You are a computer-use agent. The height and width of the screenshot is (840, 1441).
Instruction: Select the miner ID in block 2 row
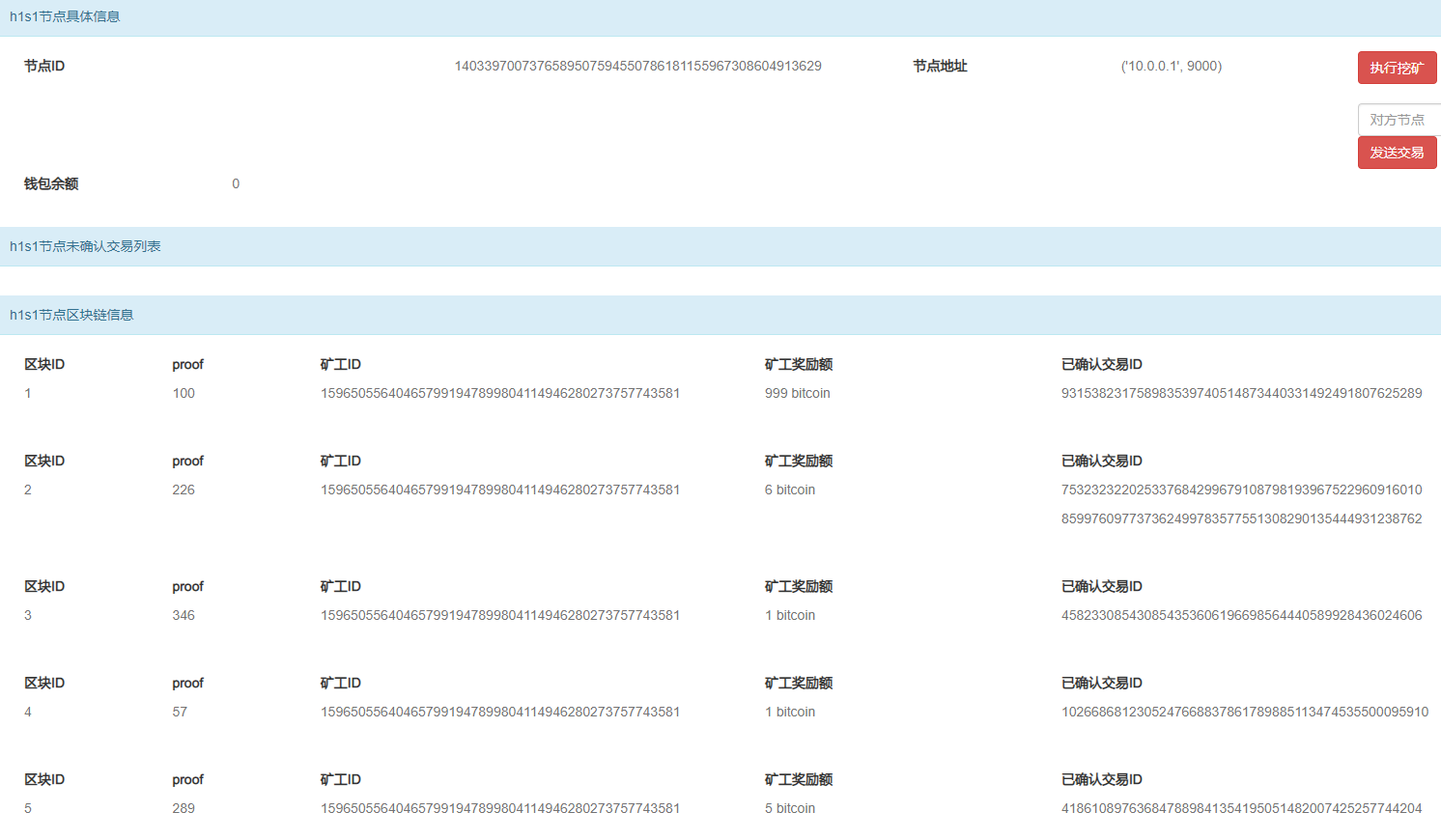(x=500, y=490)
